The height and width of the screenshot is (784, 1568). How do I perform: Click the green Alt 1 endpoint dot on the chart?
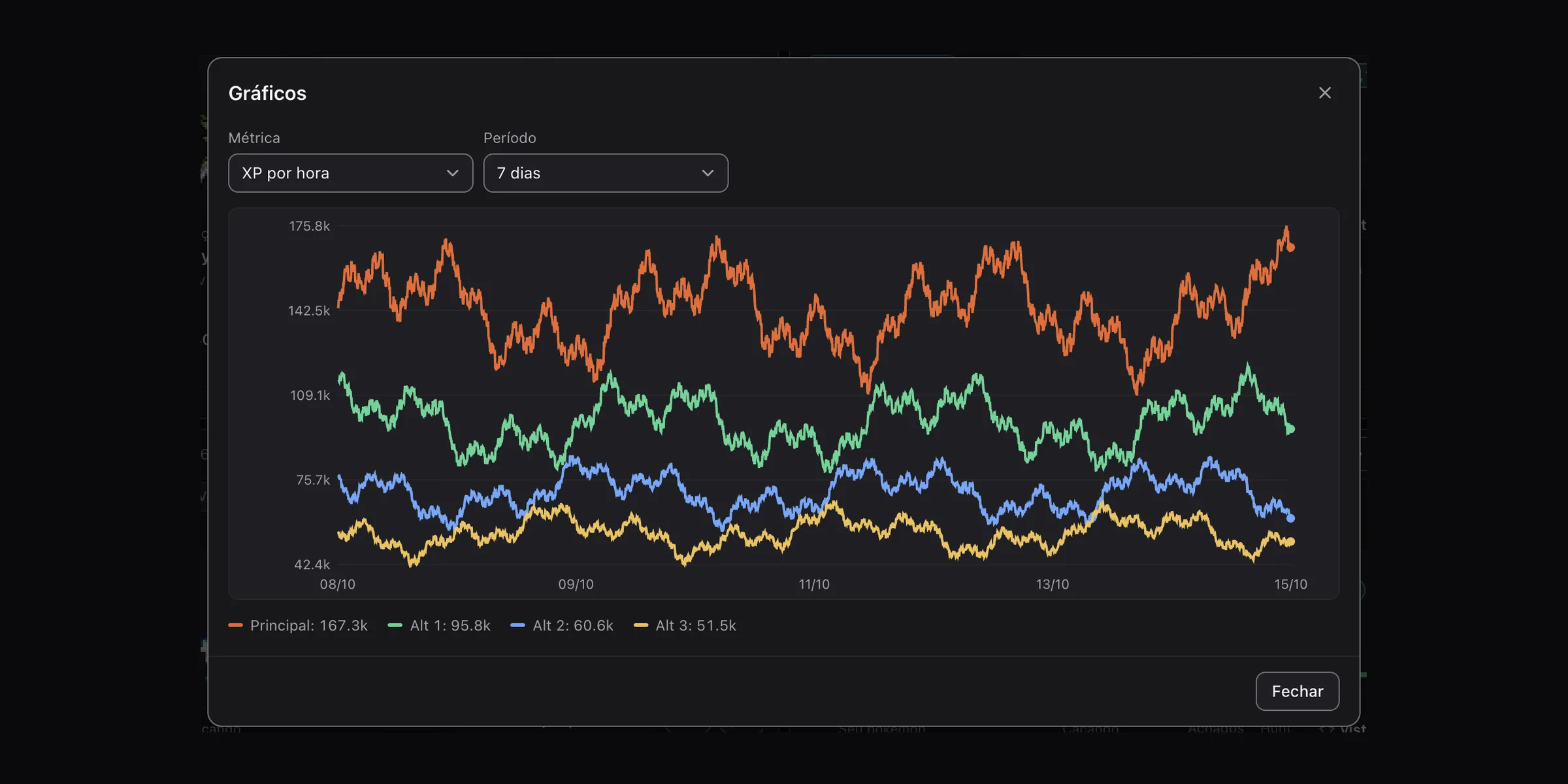1290,429
